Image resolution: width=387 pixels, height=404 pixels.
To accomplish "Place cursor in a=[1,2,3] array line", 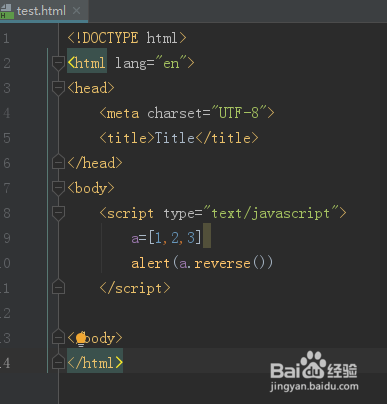I will 167,238.
